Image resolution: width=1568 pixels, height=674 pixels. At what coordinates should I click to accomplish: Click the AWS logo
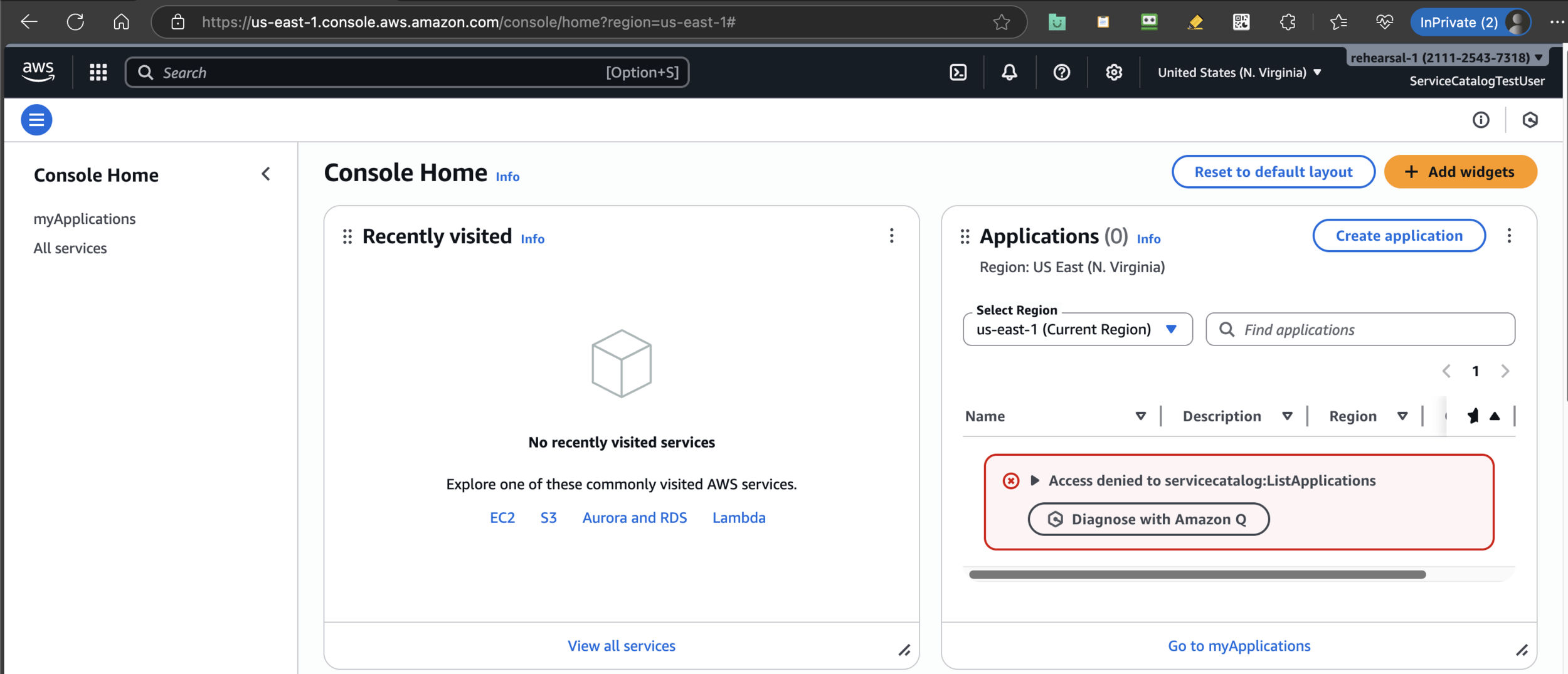pyautogui.click(x=38, y=71)
